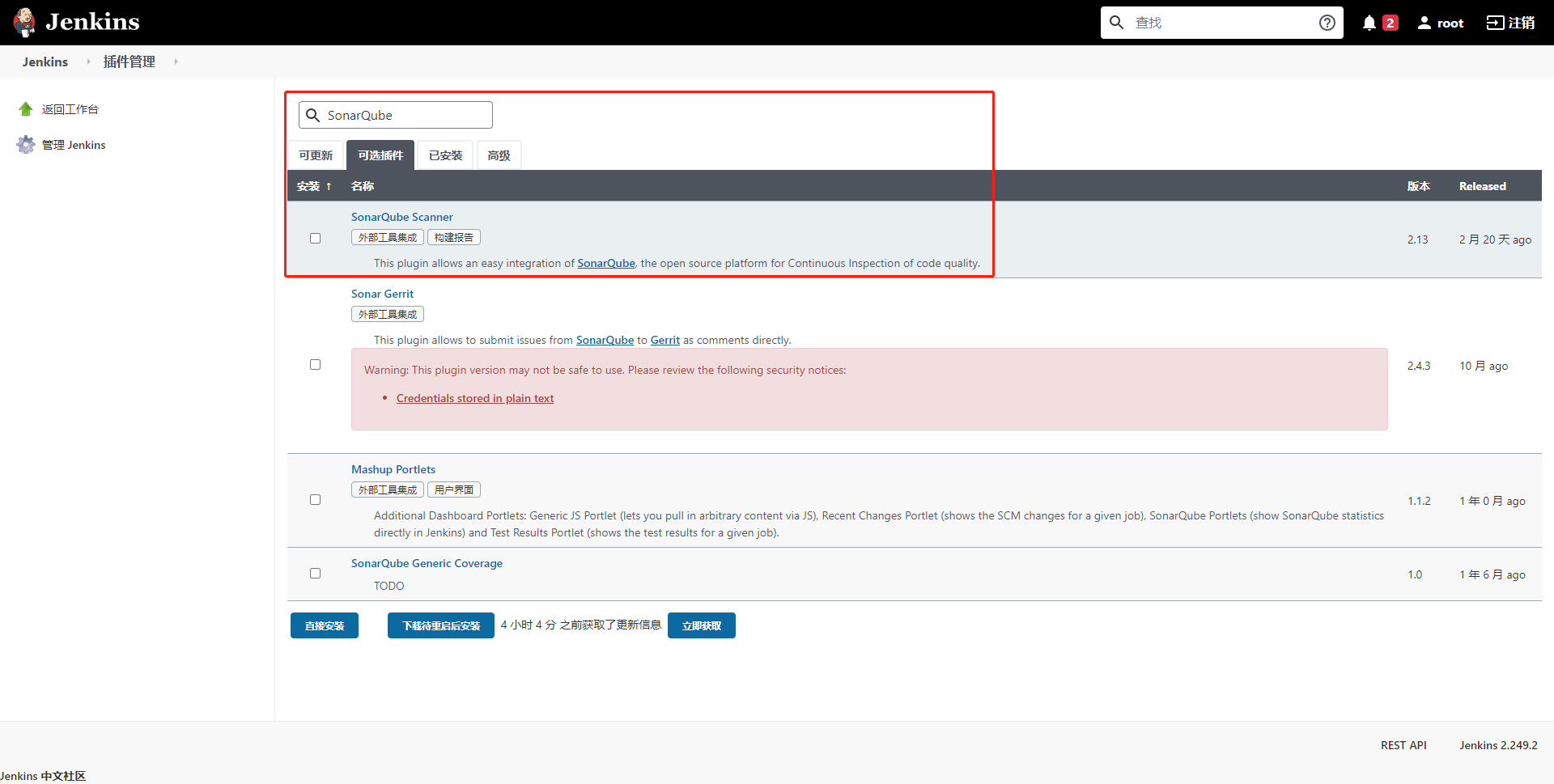
Task: Switch to the 已安装 tab
Action: coord(445,155)
